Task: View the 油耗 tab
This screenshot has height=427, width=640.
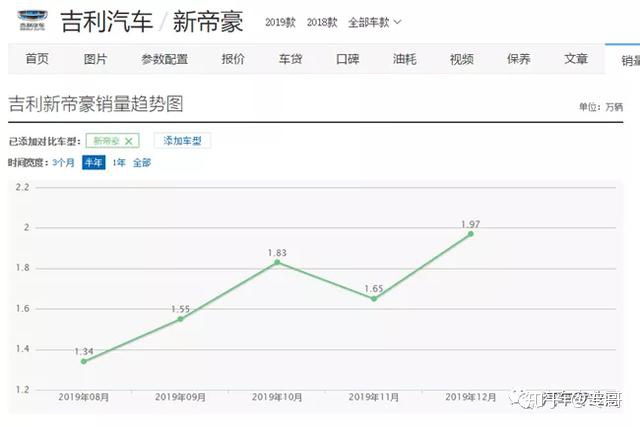Action: pos(404,59)
